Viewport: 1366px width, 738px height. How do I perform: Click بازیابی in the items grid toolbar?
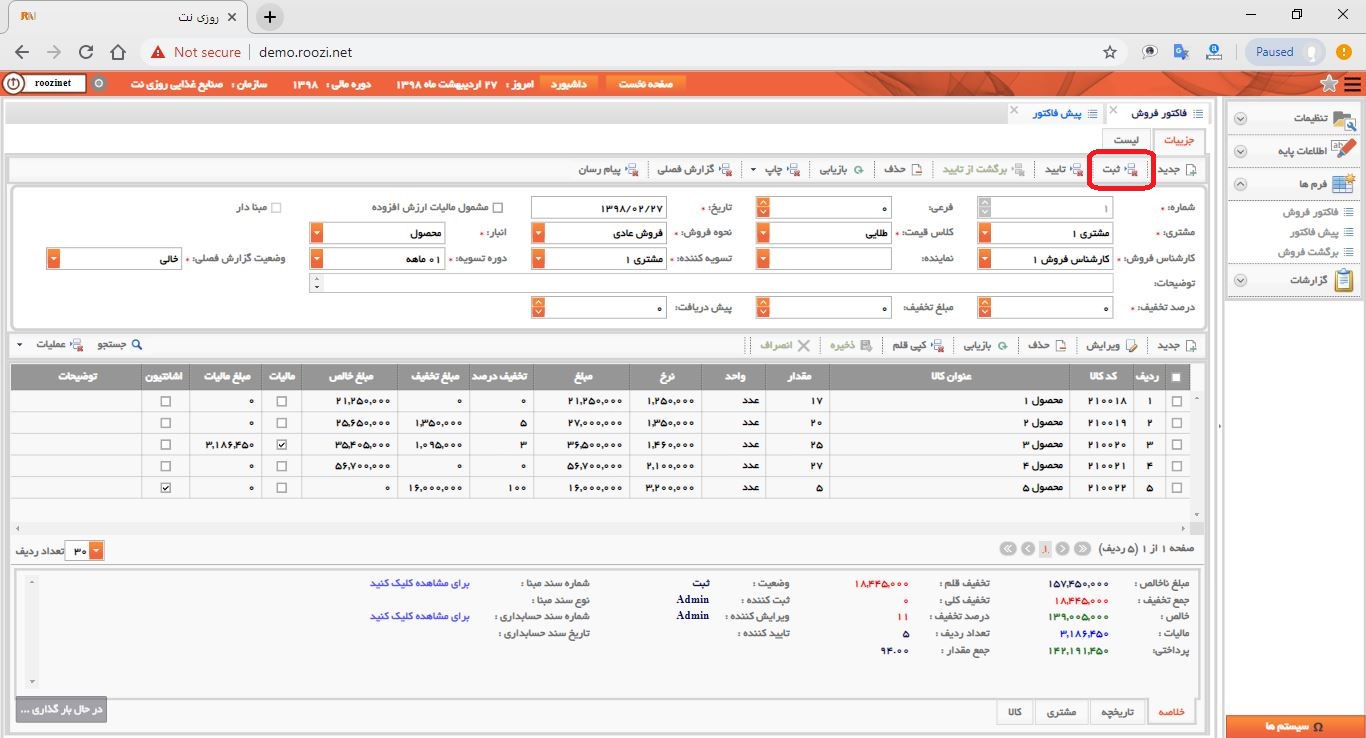[x=985, y=345]
